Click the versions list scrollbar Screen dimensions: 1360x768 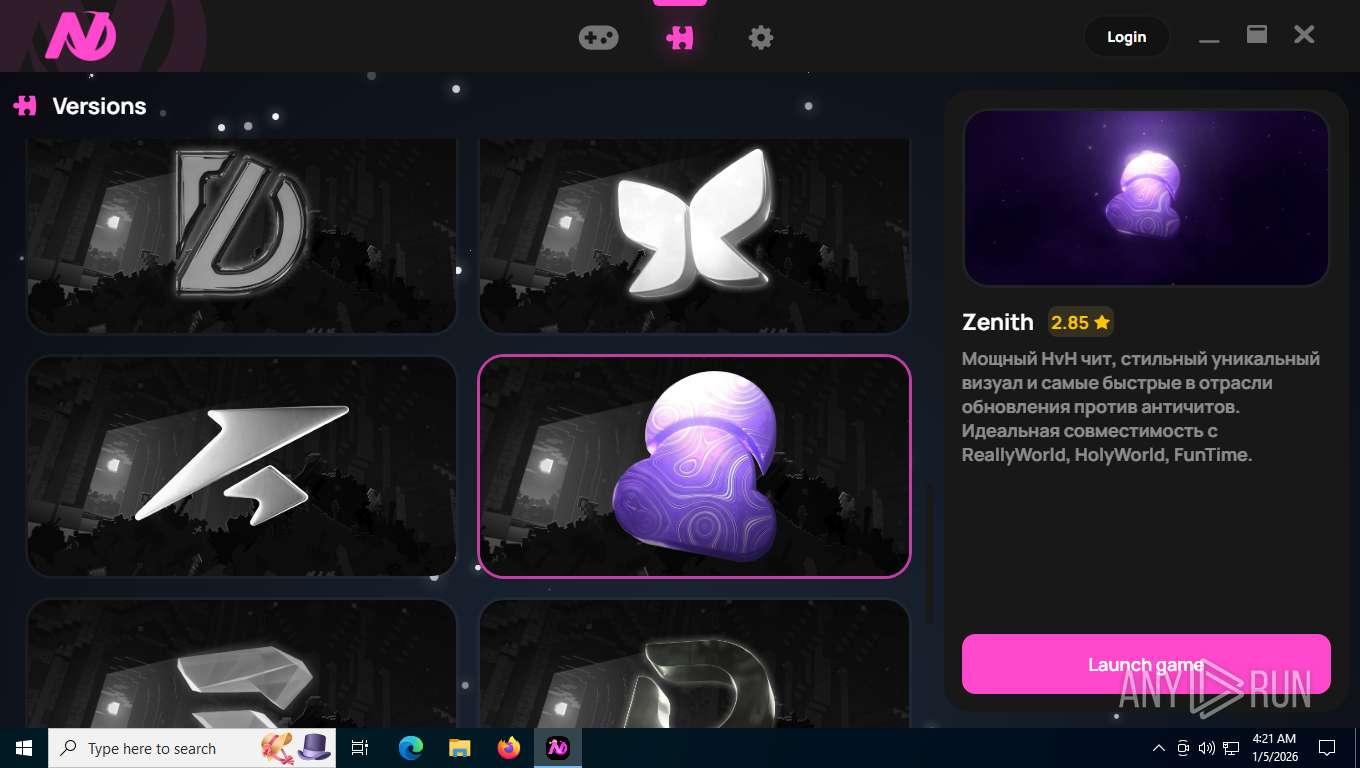(x=929, y=555)
